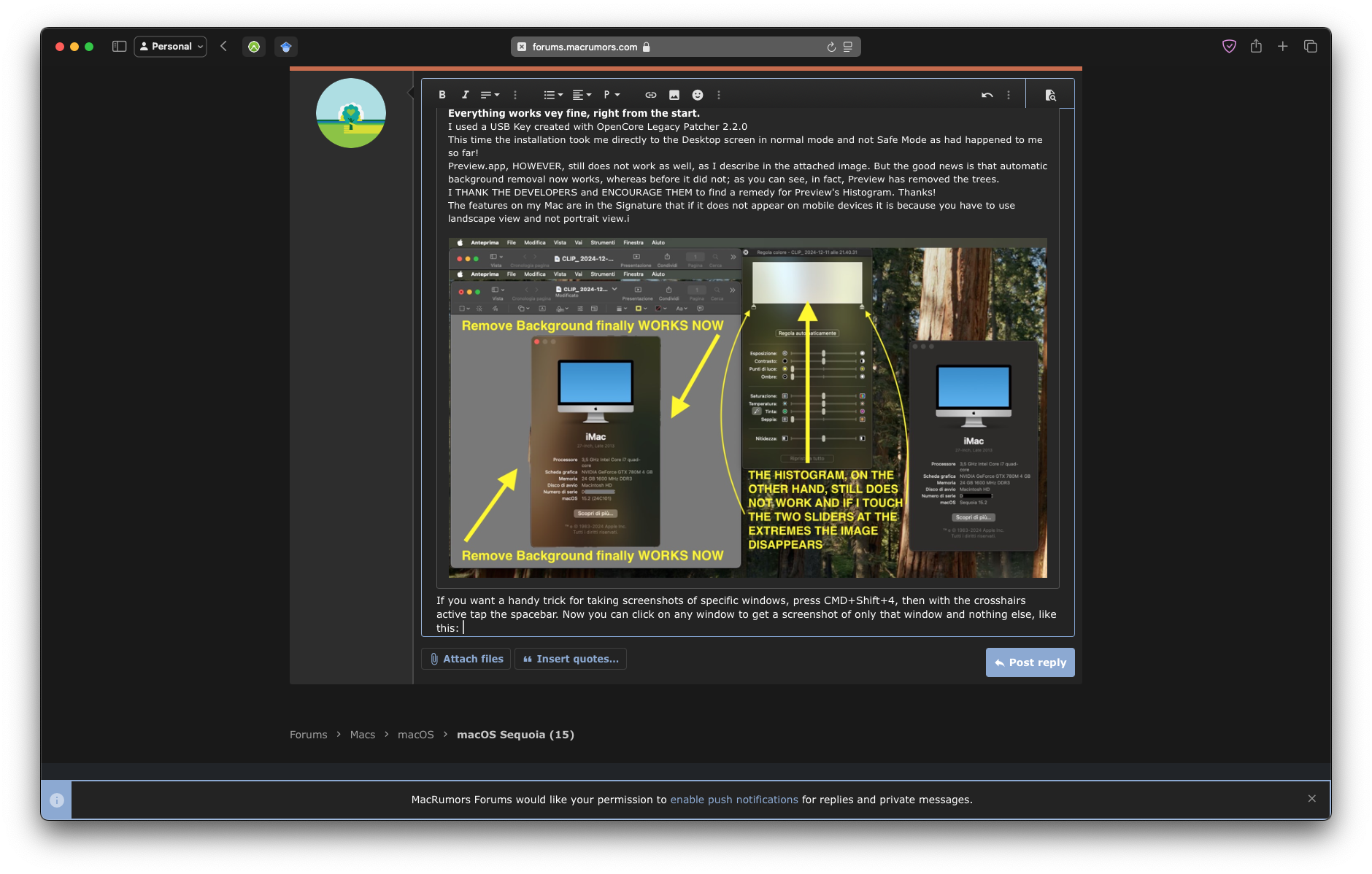
Task: Click the 'Everything works vey fine' bold line
Action: 574,113
